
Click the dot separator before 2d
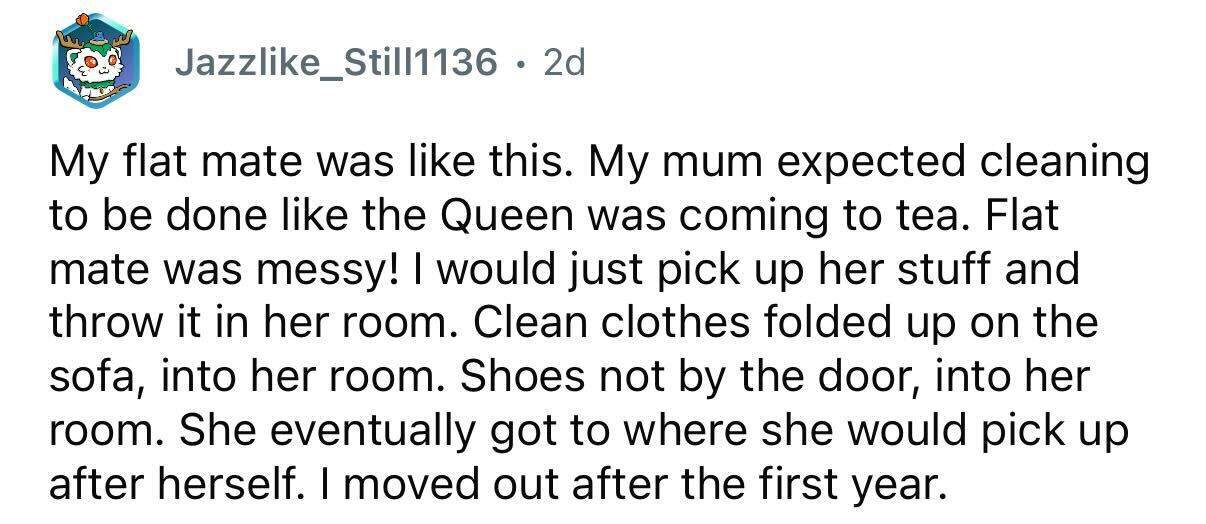[517, 65]
